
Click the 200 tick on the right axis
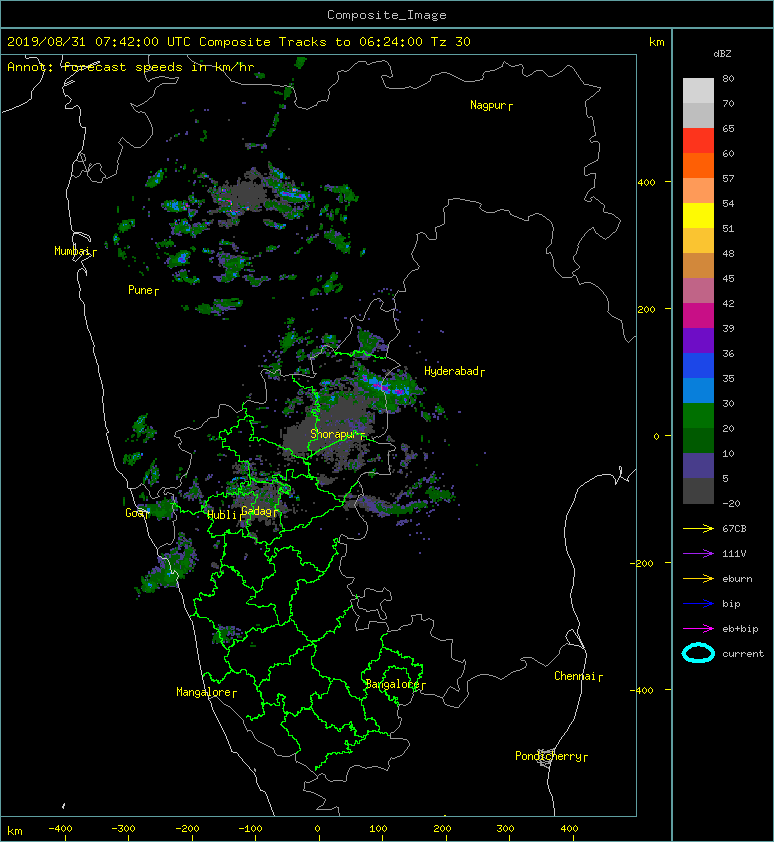(647, 309)
